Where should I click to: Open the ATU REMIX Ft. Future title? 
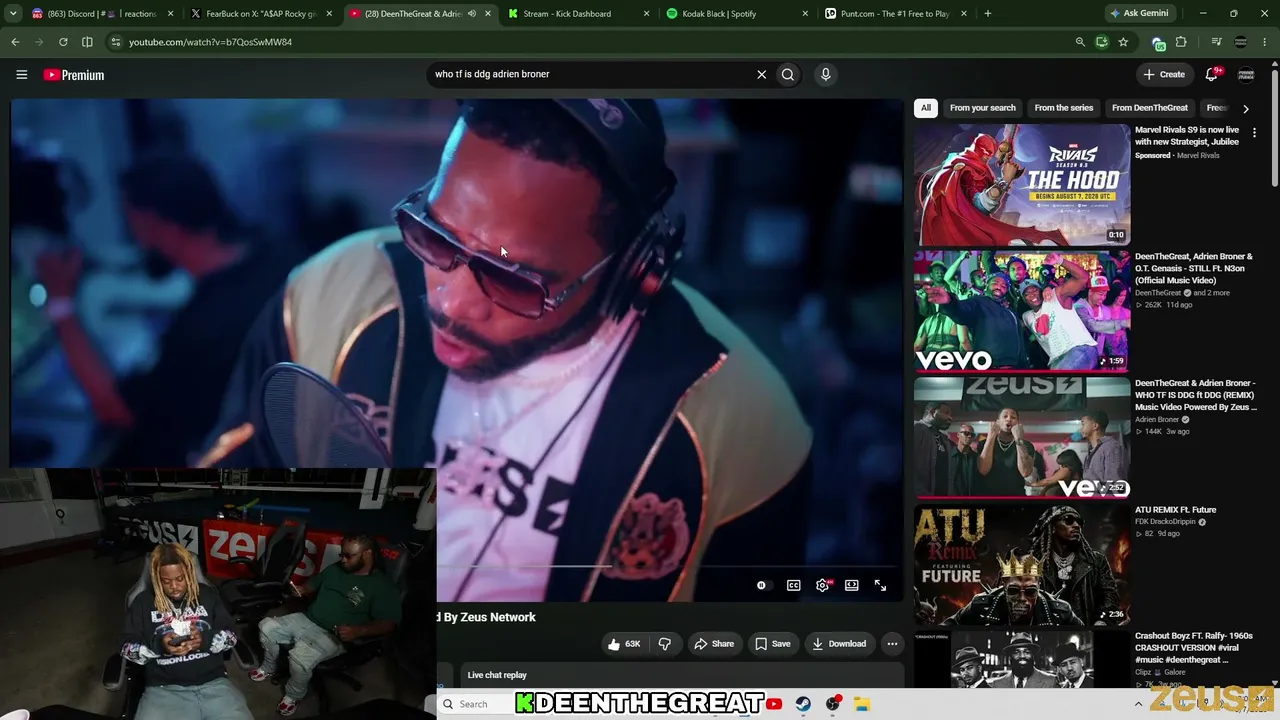[x=1176, y=510]
